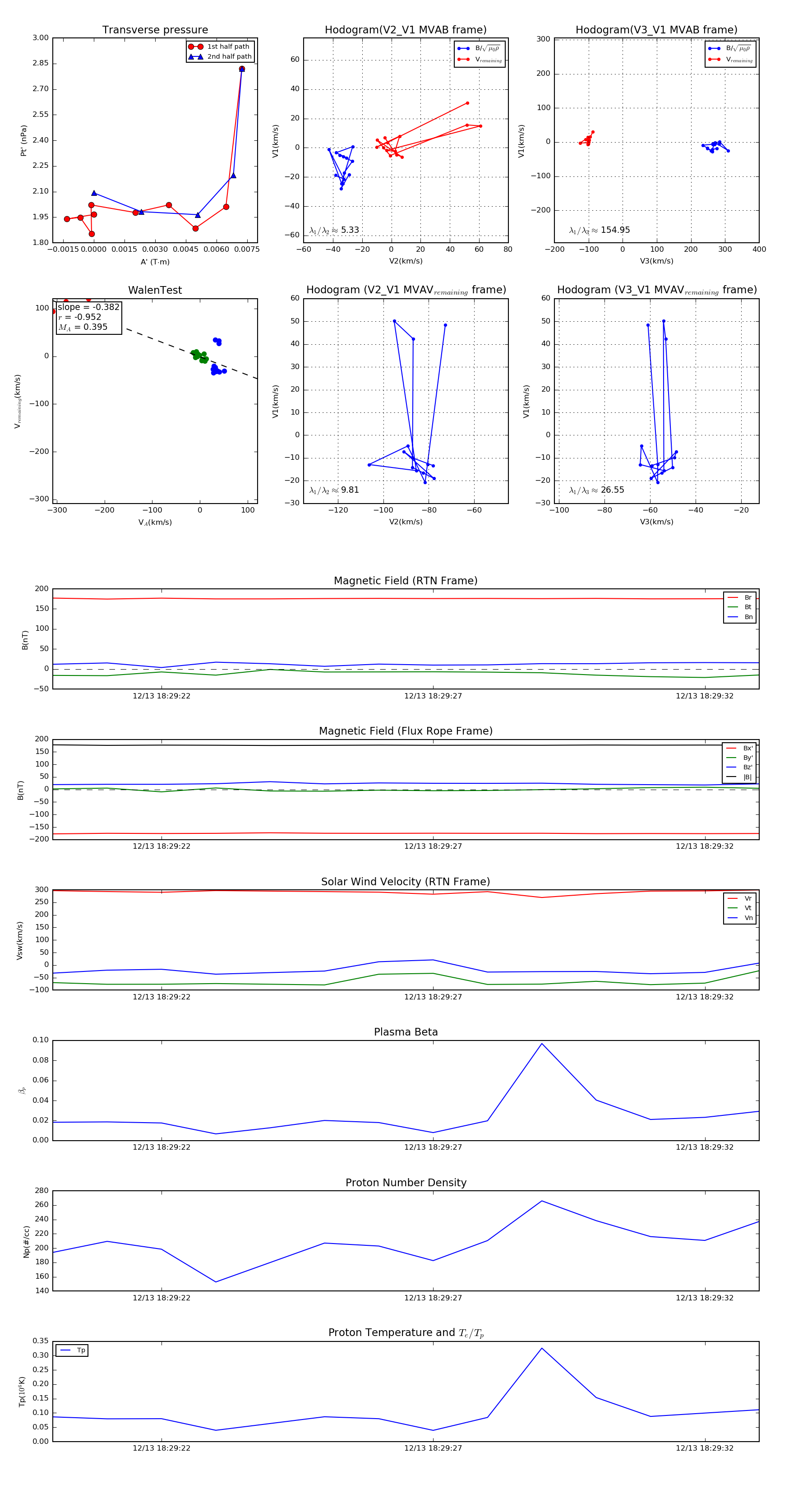Viewport: 812px width, 1489px height.
Task: Click the "Hodogram(V2_V1 MVAB frame)" title
Action: 406,30
